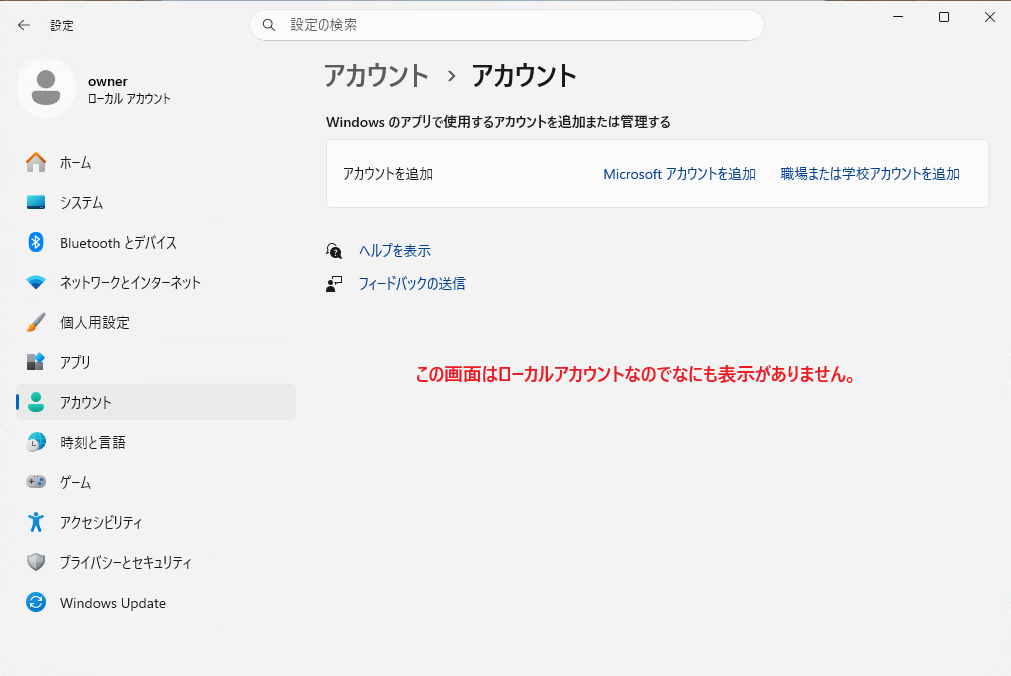Click 職場または学校アカウントを追加 link
Viewport: 1011px width, 676px height.
(870, 174)
